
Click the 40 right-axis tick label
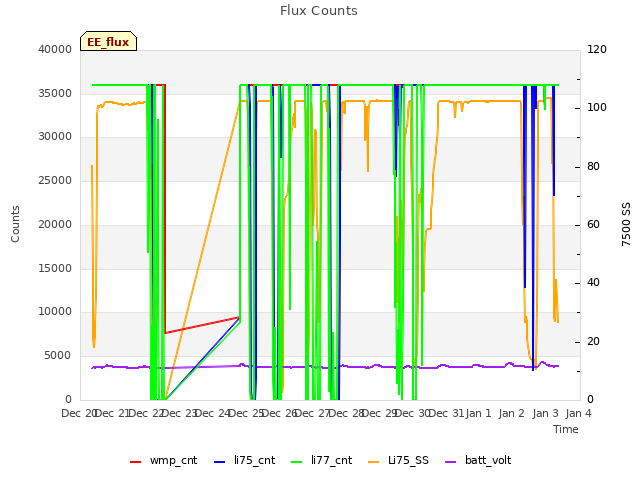click(593, 282)
